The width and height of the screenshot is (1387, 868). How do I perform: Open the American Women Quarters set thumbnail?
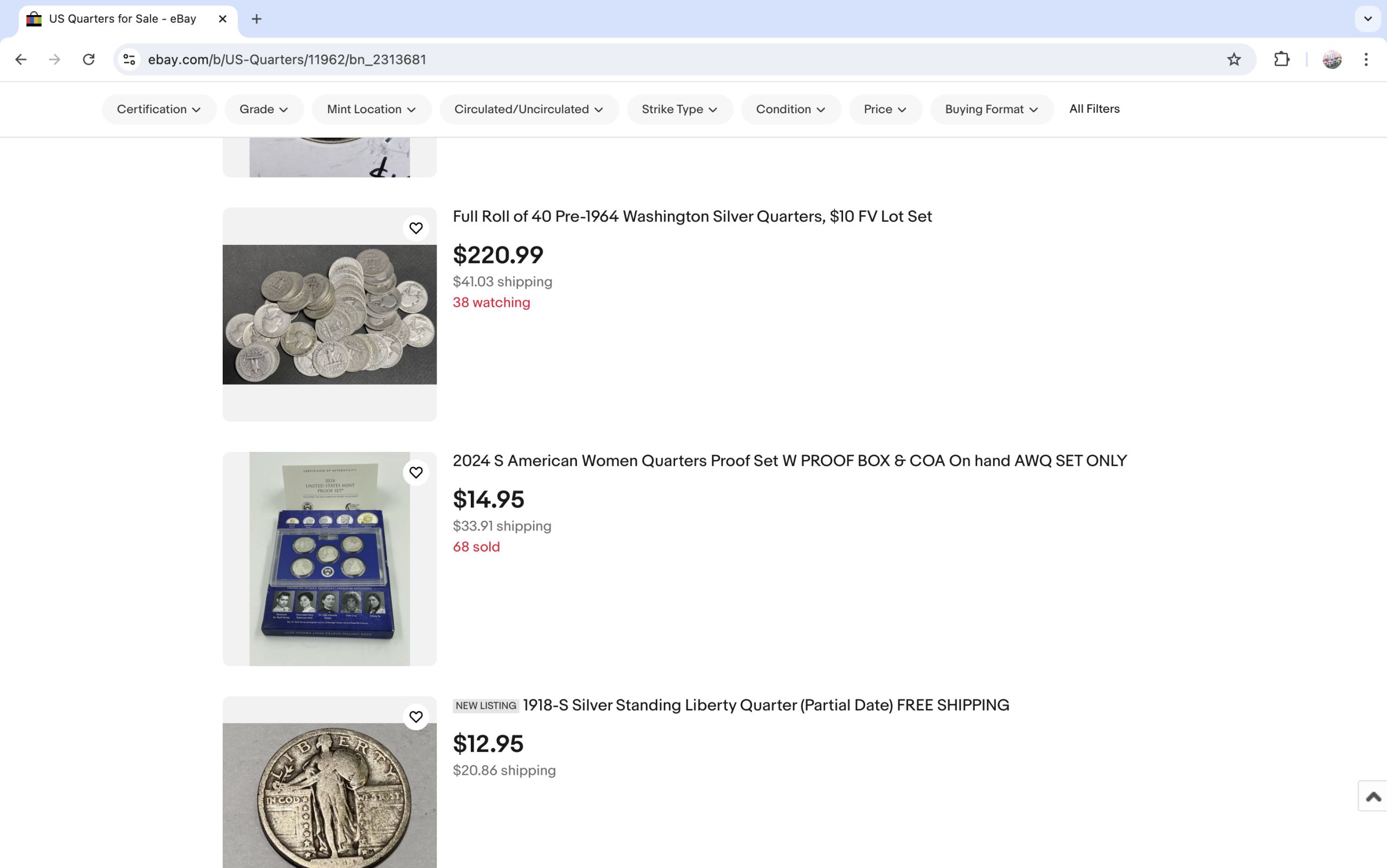(329, 559)
